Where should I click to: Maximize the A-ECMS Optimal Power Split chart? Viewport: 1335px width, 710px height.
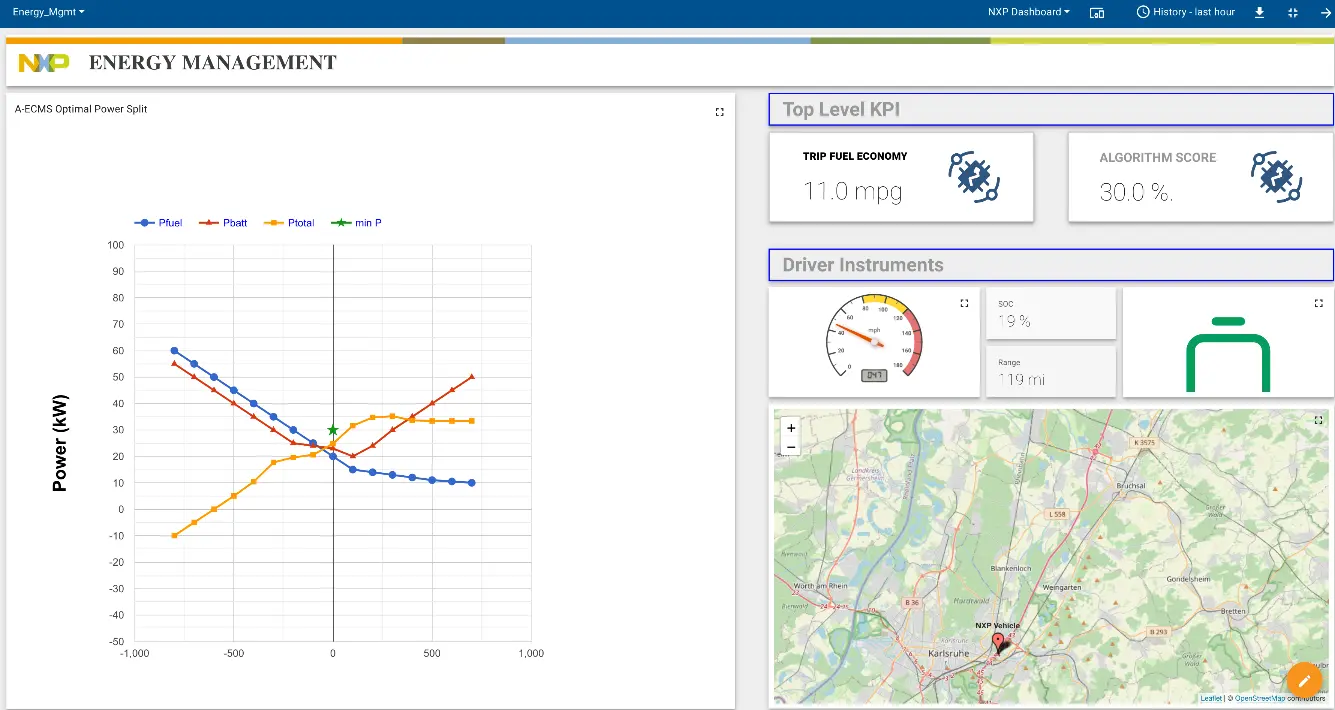coord(719,112)
